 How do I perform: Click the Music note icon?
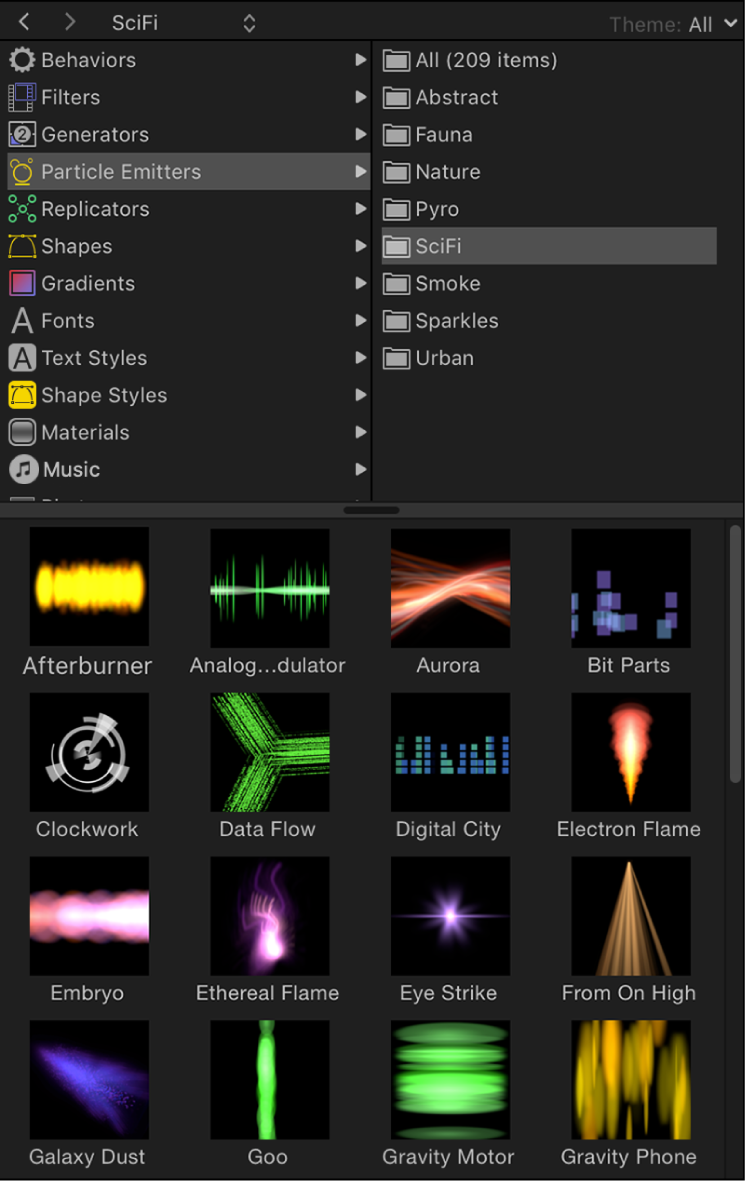23,469
